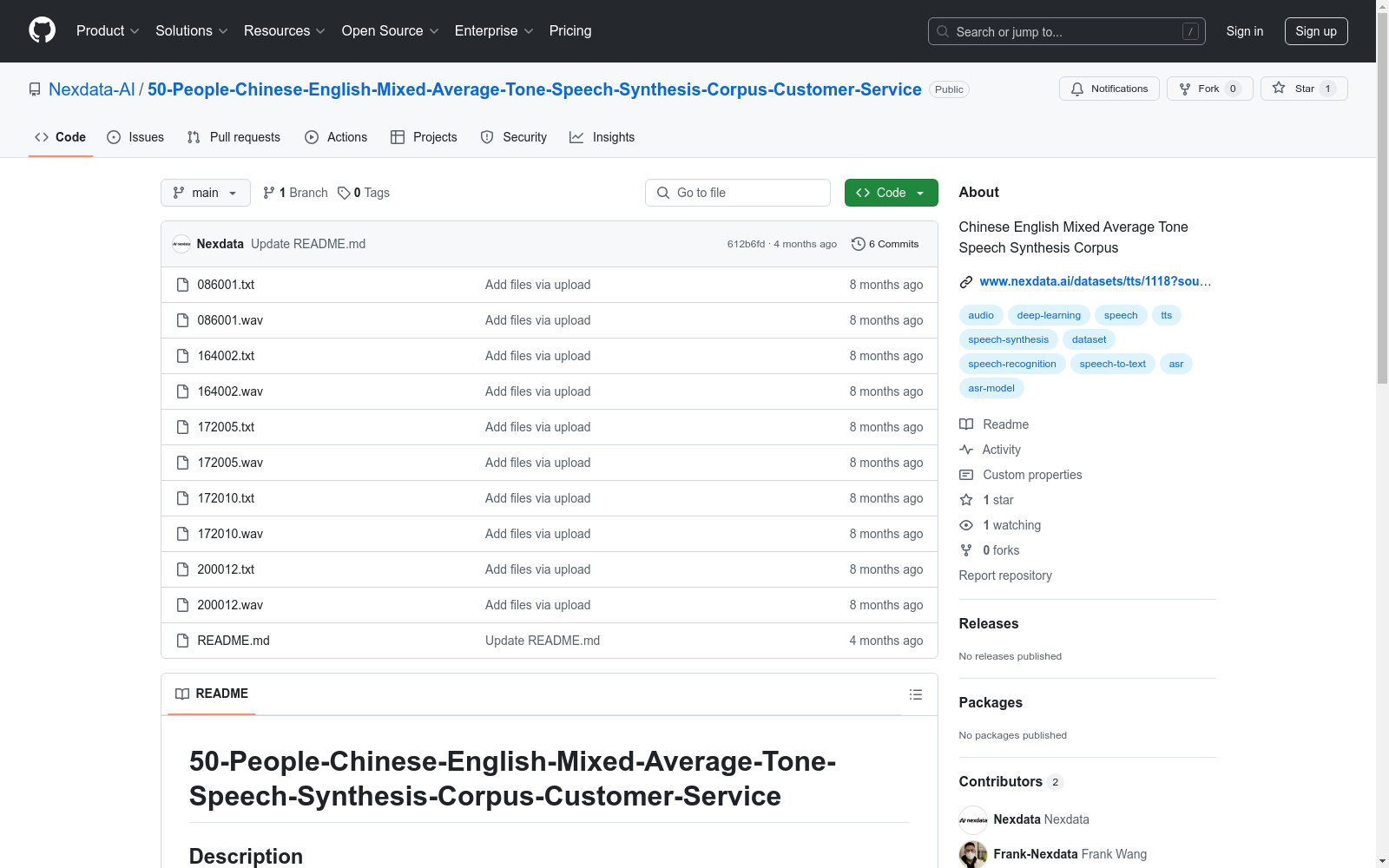Expand the Open Source menu
The image size is (1389, 868).
pyautogui.click(x=391, y=31)
